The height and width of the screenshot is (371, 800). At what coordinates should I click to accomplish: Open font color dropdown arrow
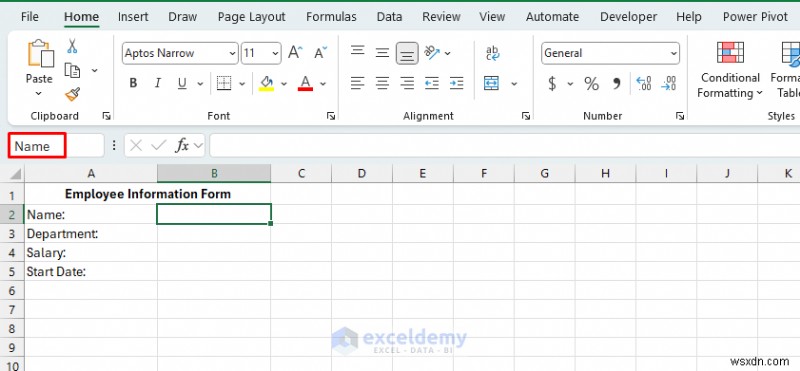323,84
